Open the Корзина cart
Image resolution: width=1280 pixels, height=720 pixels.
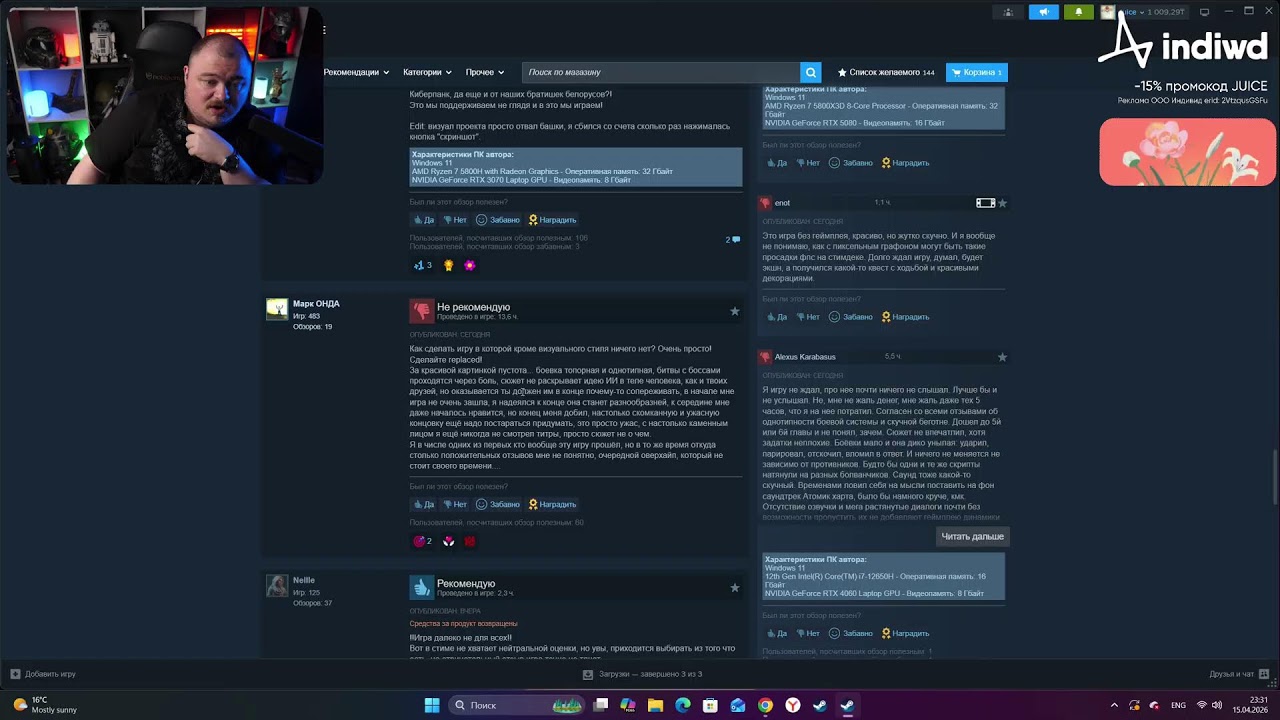coord(977,72)
